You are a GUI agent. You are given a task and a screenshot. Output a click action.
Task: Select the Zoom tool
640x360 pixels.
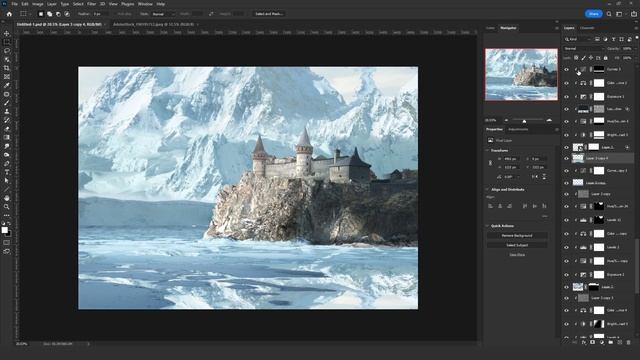(7, 207)
